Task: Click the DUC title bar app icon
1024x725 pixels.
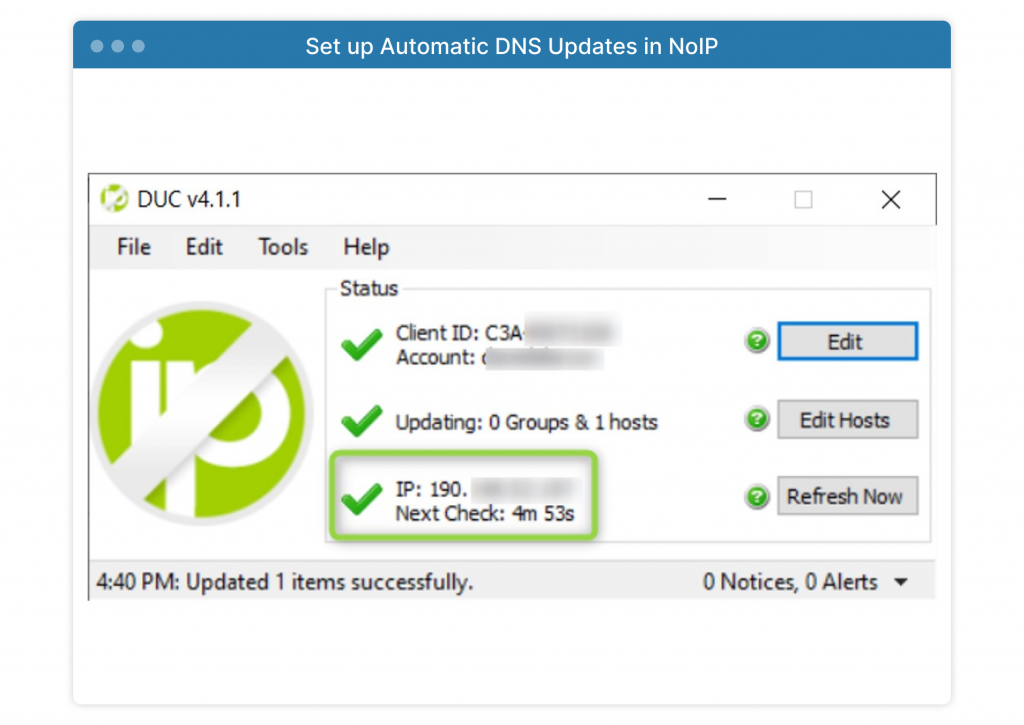Action: pyautogui.click(x=114, y=199)
